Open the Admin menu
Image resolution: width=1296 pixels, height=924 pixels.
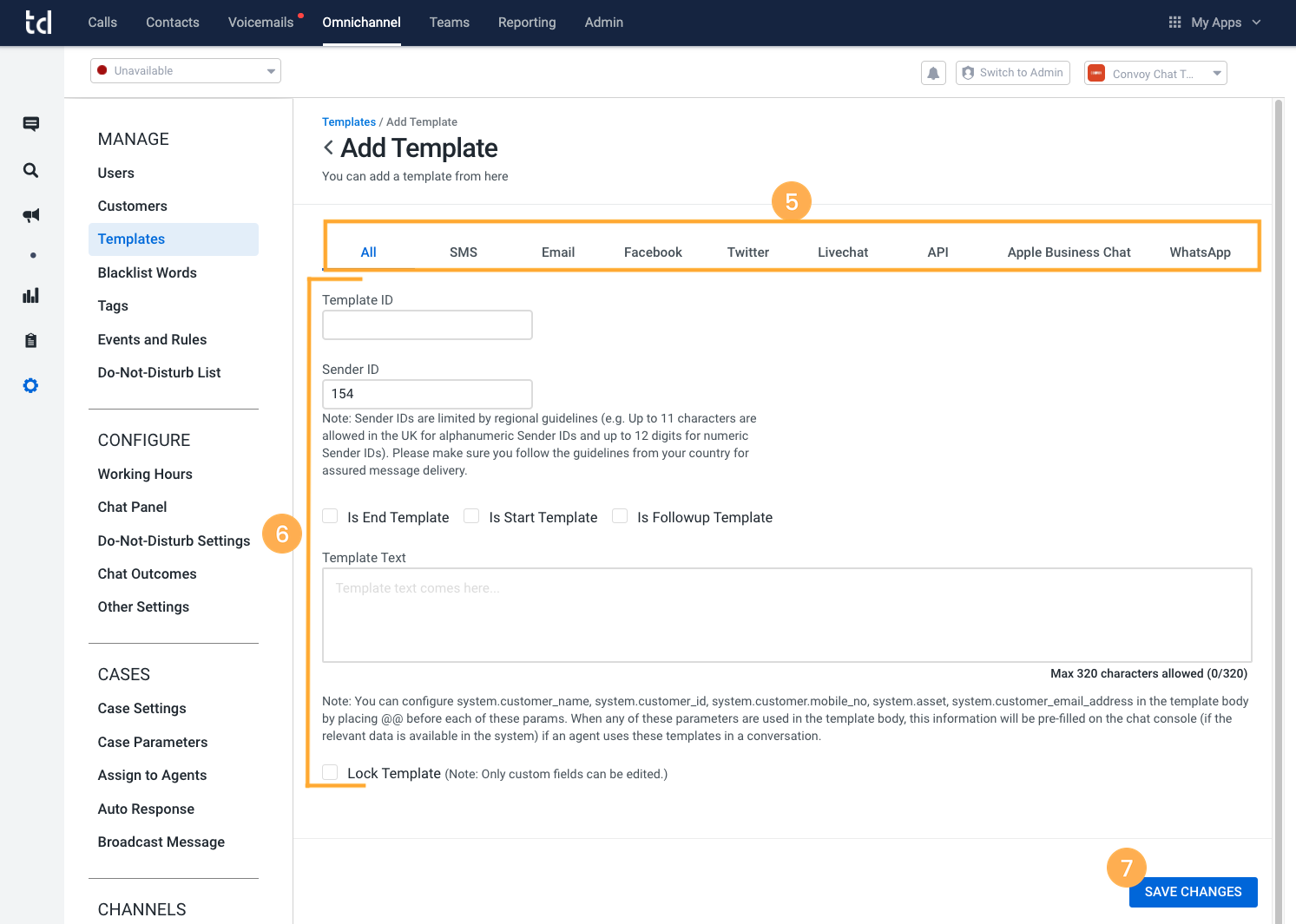604,23
